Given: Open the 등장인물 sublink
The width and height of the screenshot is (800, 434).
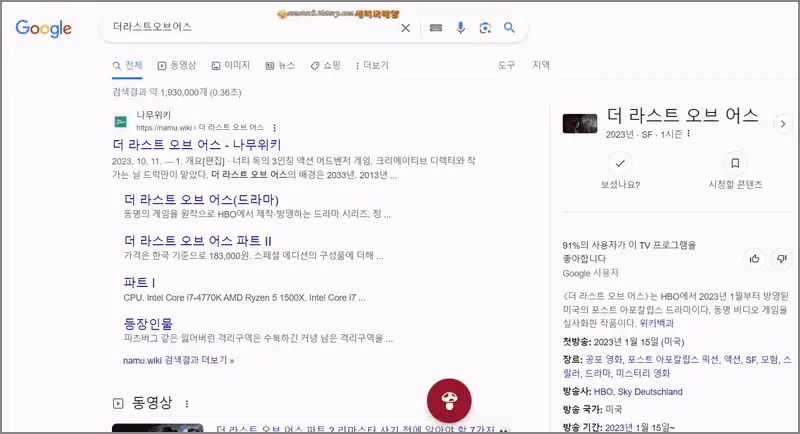Looking at the screenshot, I should (x=148, y=323).
